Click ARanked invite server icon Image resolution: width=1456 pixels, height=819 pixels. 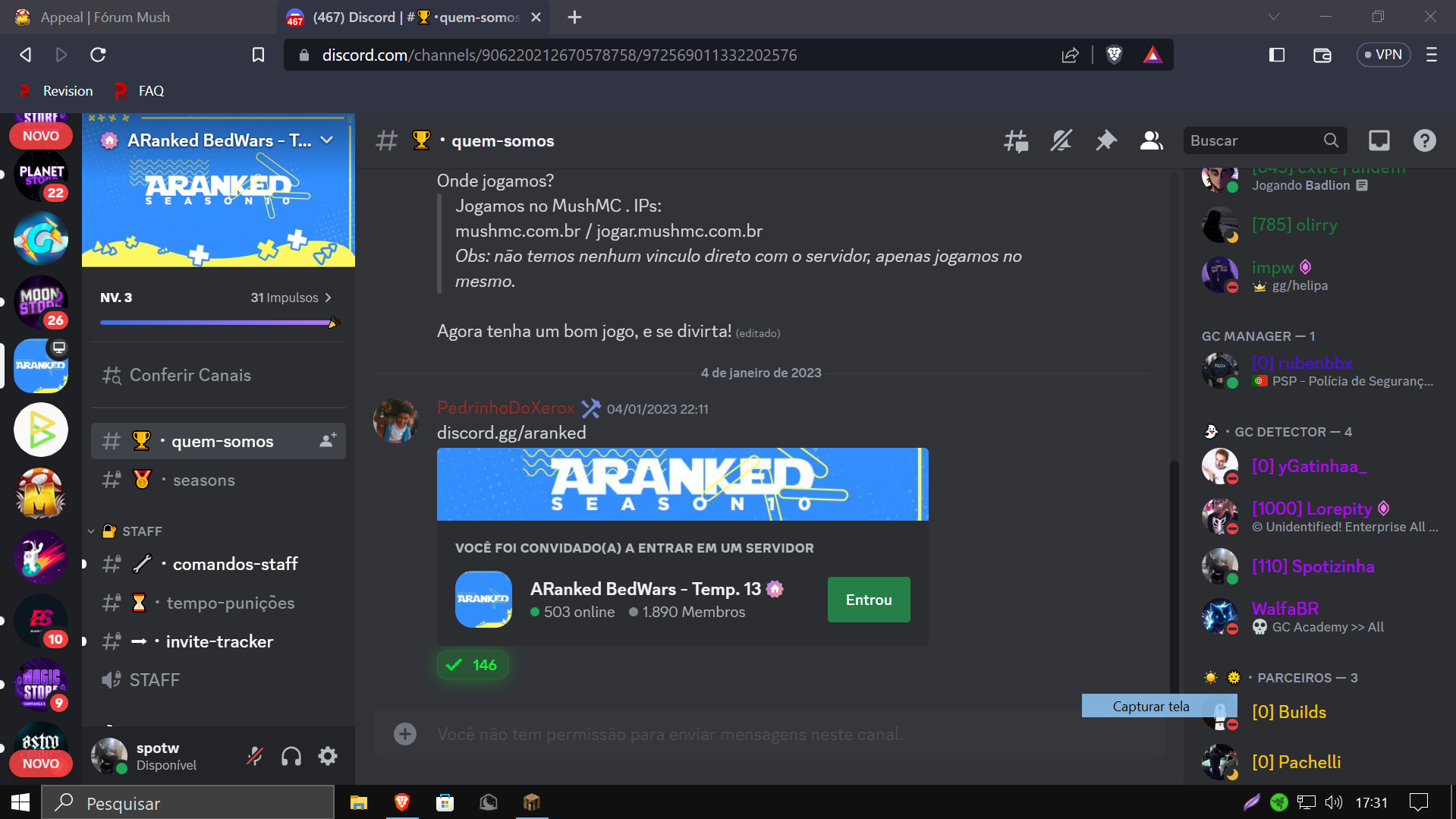[483, 599]
